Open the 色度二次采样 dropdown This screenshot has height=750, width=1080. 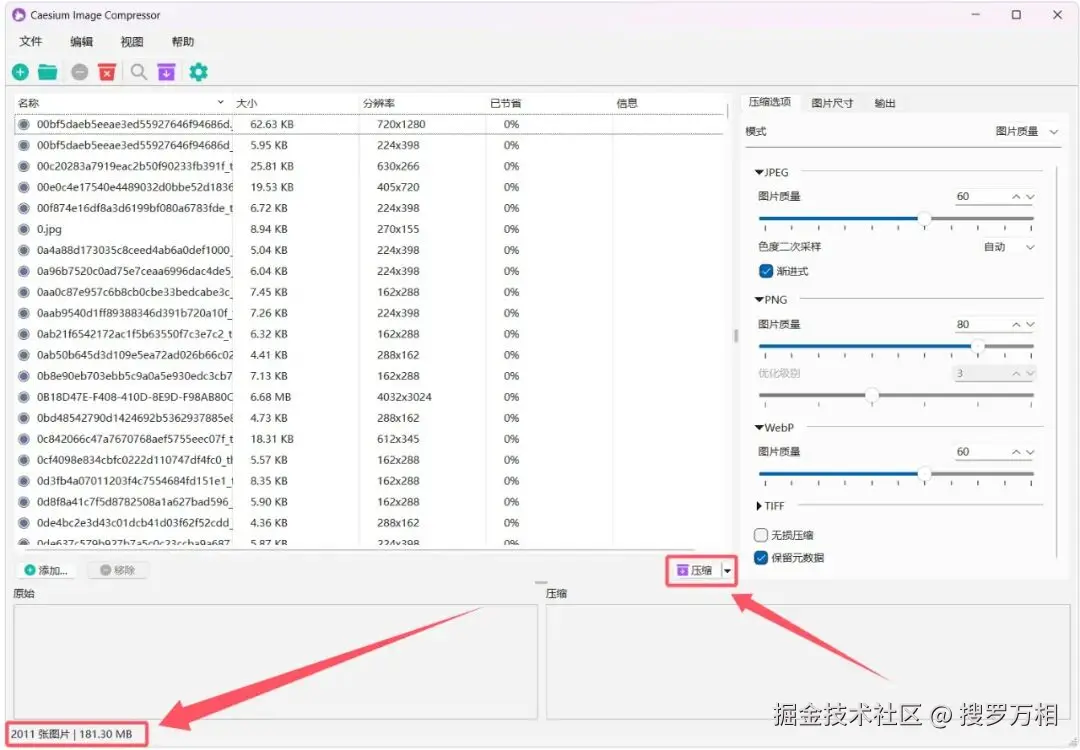[x=1009, y=247]
